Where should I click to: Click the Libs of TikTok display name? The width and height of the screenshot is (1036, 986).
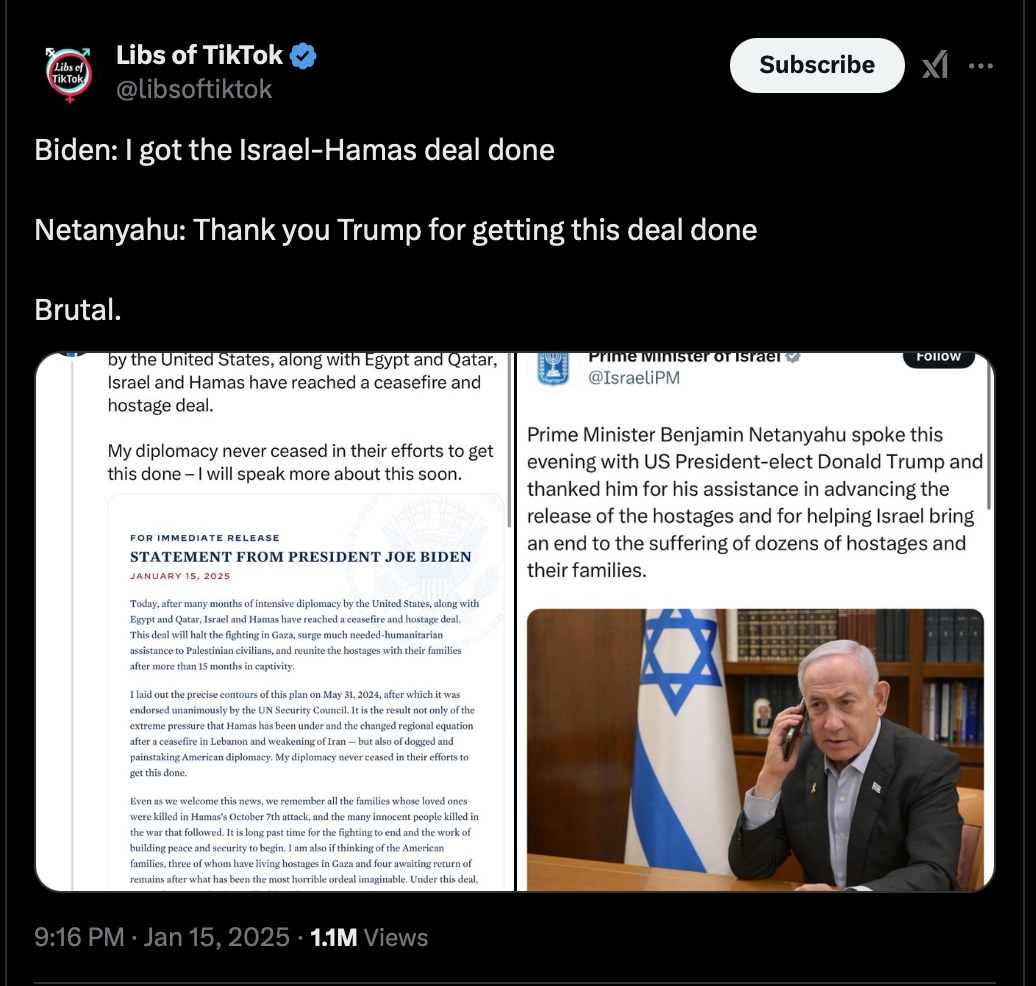click(200, 56)
